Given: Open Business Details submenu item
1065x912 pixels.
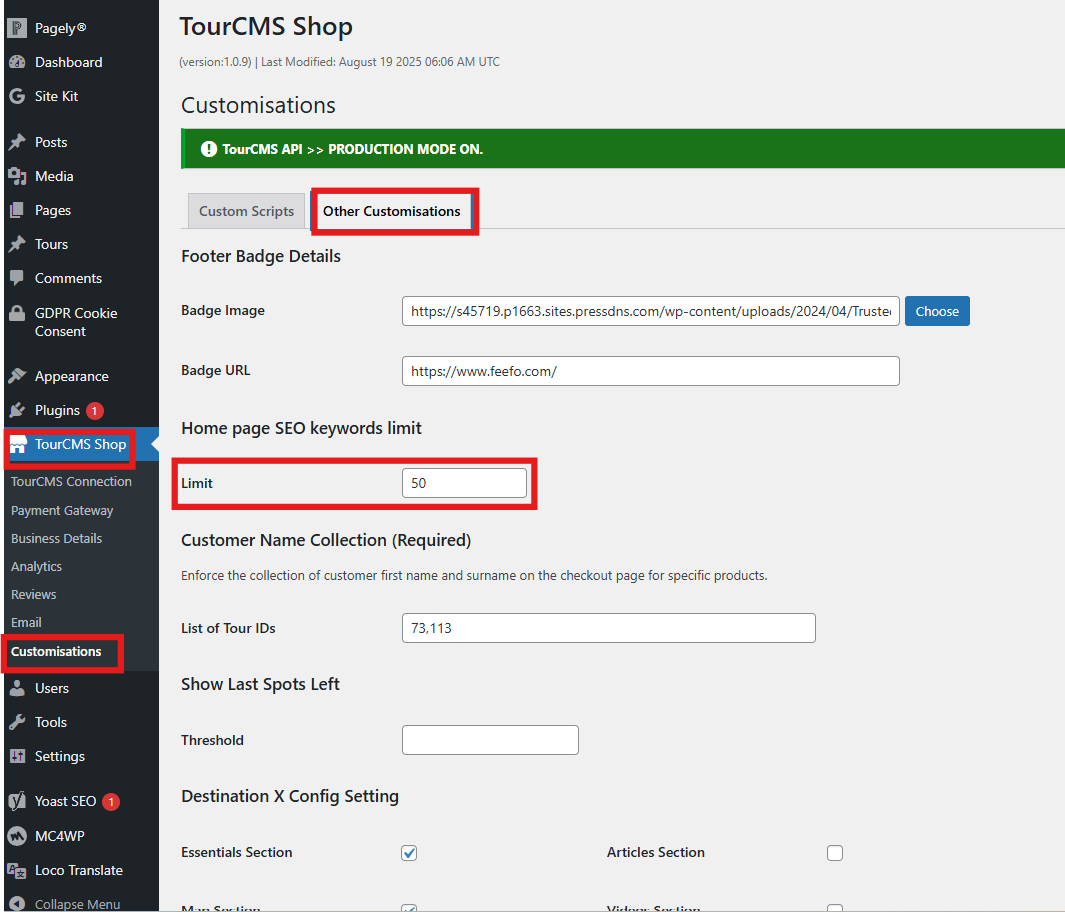Looking at the screenshot, I should (x=56, y=539).
